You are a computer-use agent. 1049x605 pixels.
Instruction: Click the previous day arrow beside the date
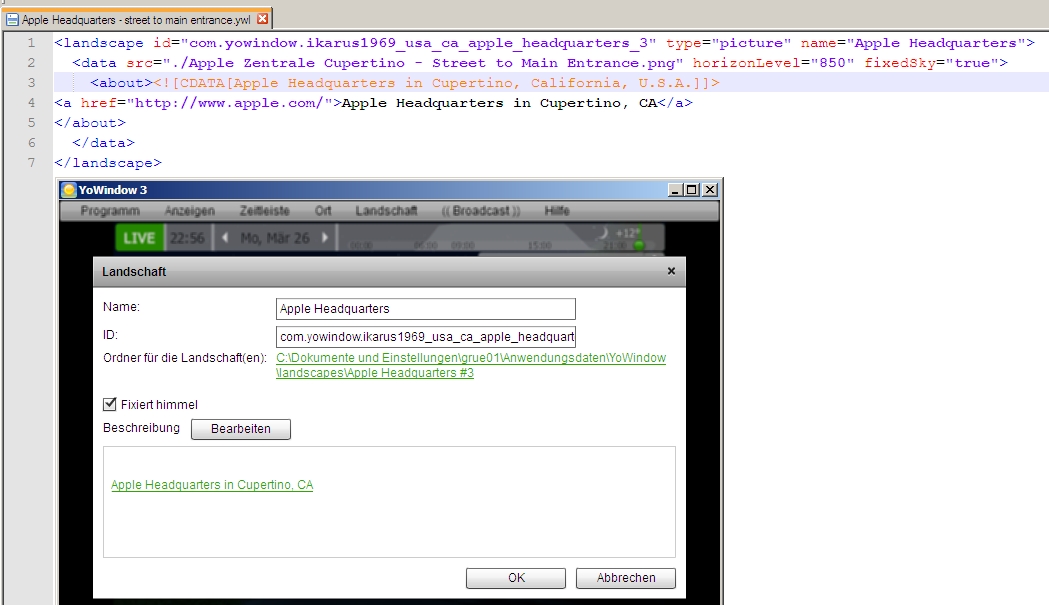[225, 238]
